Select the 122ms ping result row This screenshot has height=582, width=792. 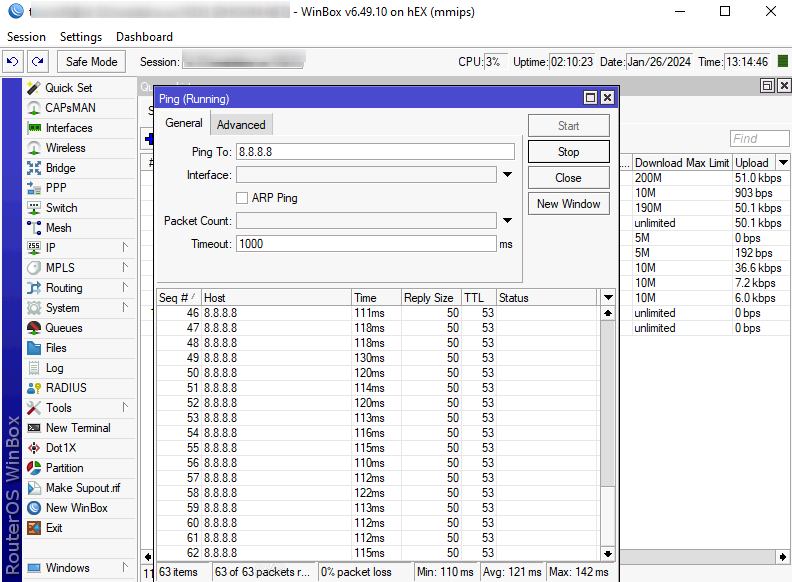[378, 493]
